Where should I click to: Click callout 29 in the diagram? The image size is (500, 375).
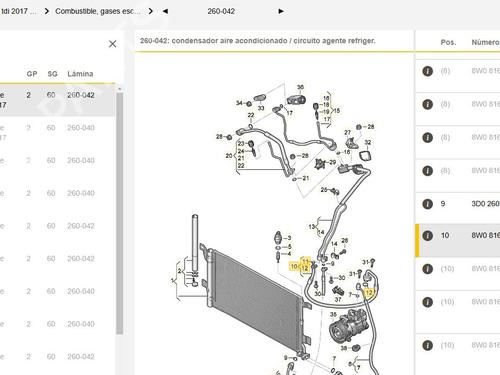point(333,162)
